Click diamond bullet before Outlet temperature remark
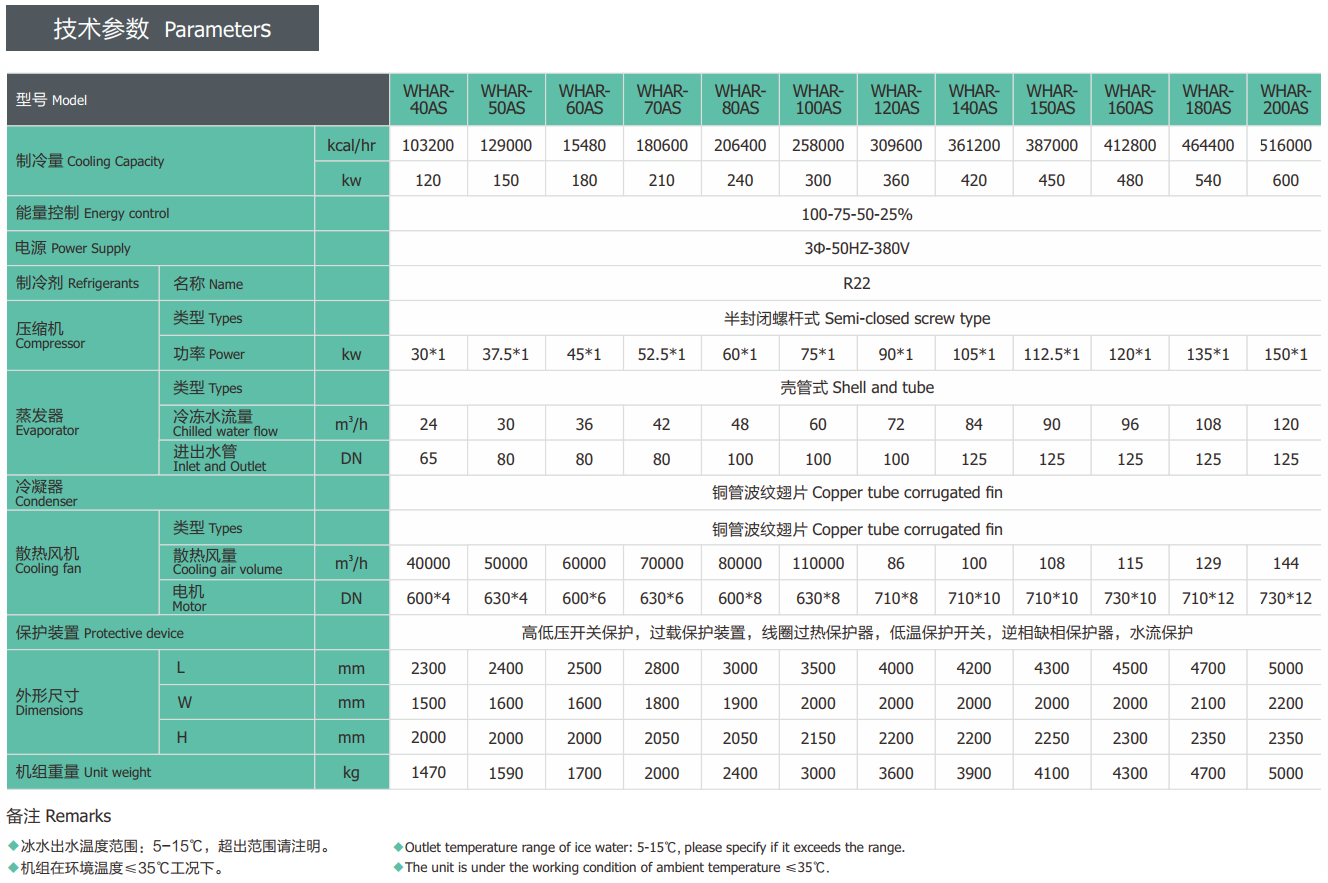1328x883 pixels. point(398,847)
